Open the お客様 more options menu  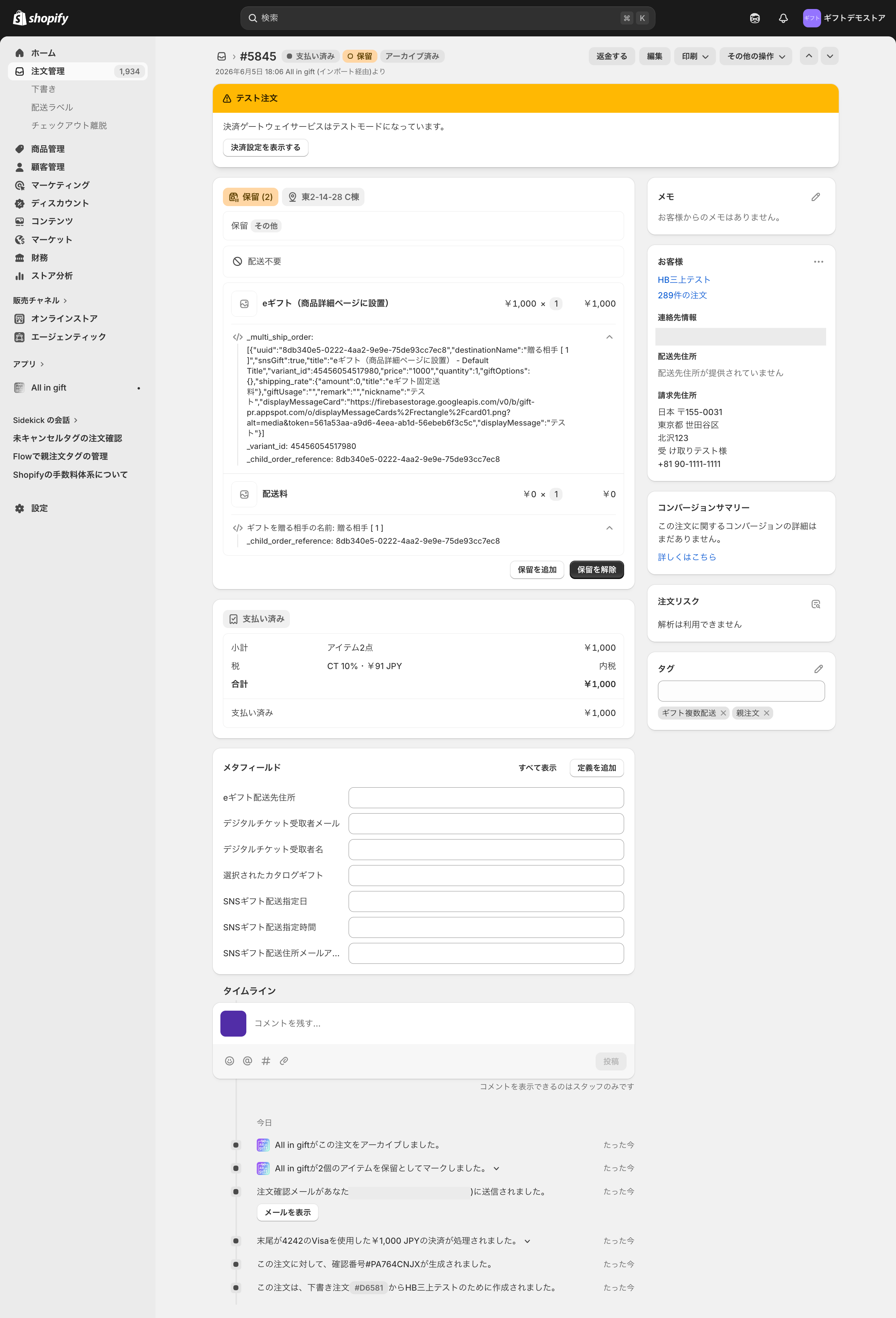pos(818,262)
